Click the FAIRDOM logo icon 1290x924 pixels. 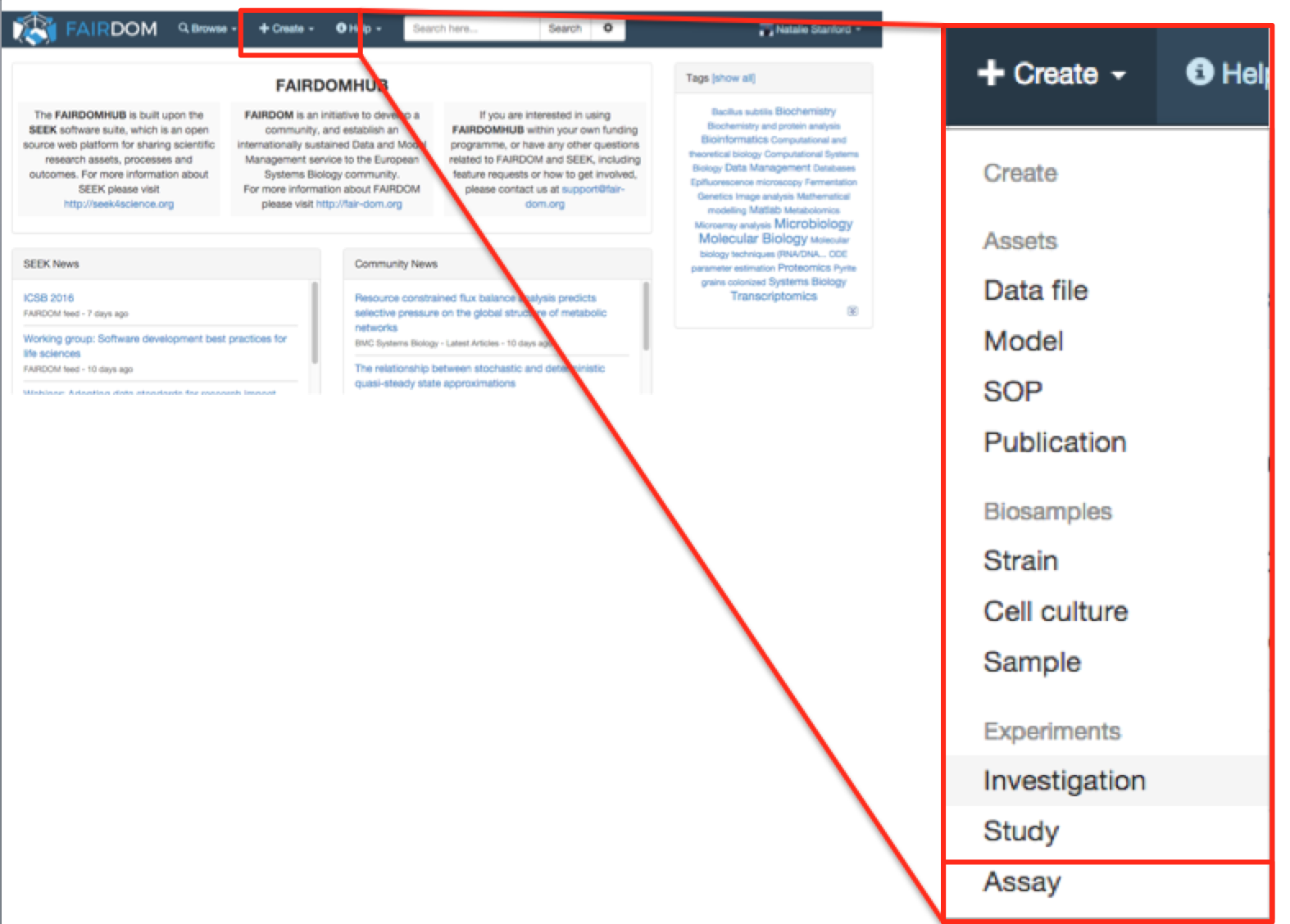click(34, 29)
